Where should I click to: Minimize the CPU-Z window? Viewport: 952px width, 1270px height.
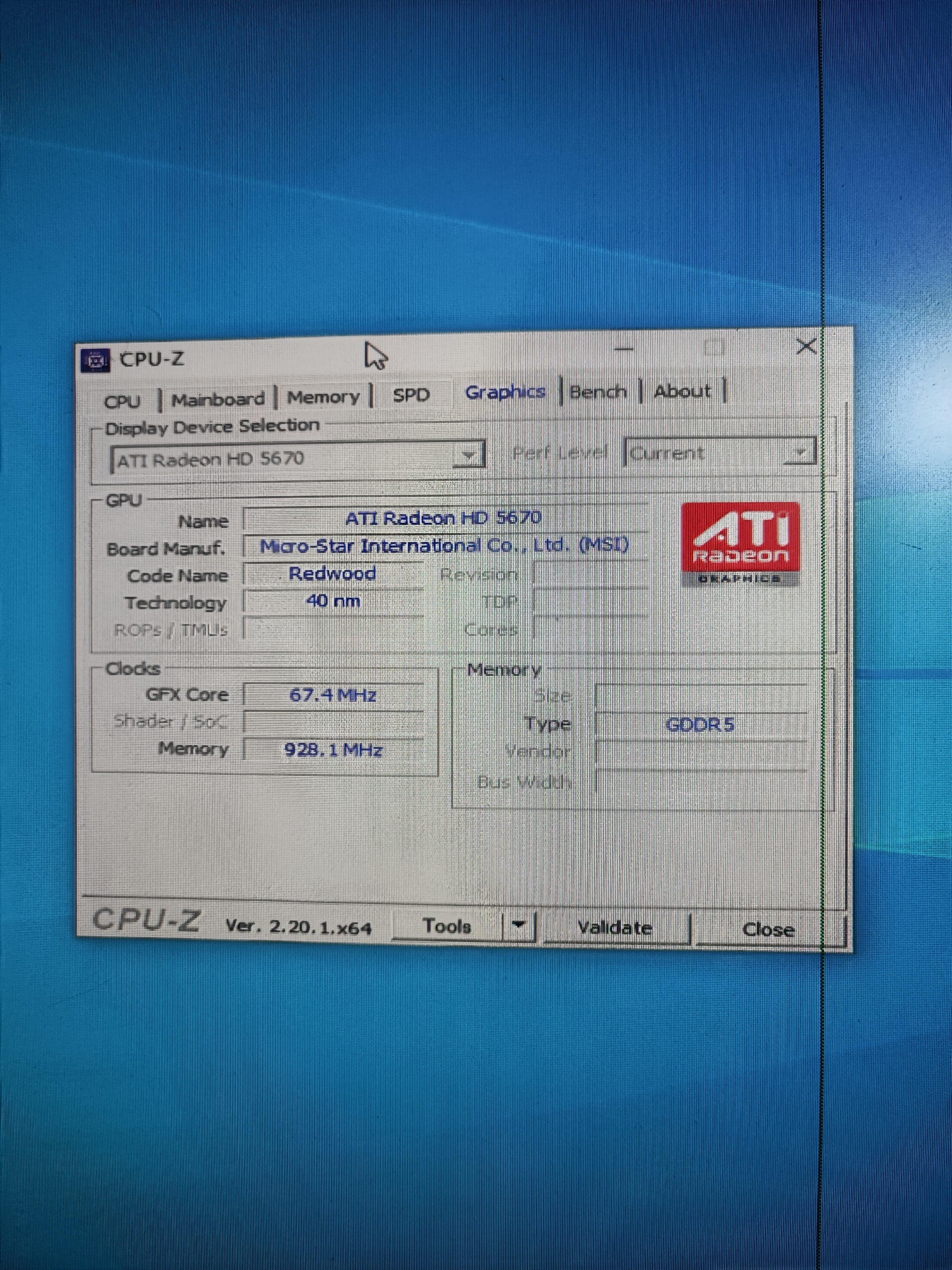624,348
